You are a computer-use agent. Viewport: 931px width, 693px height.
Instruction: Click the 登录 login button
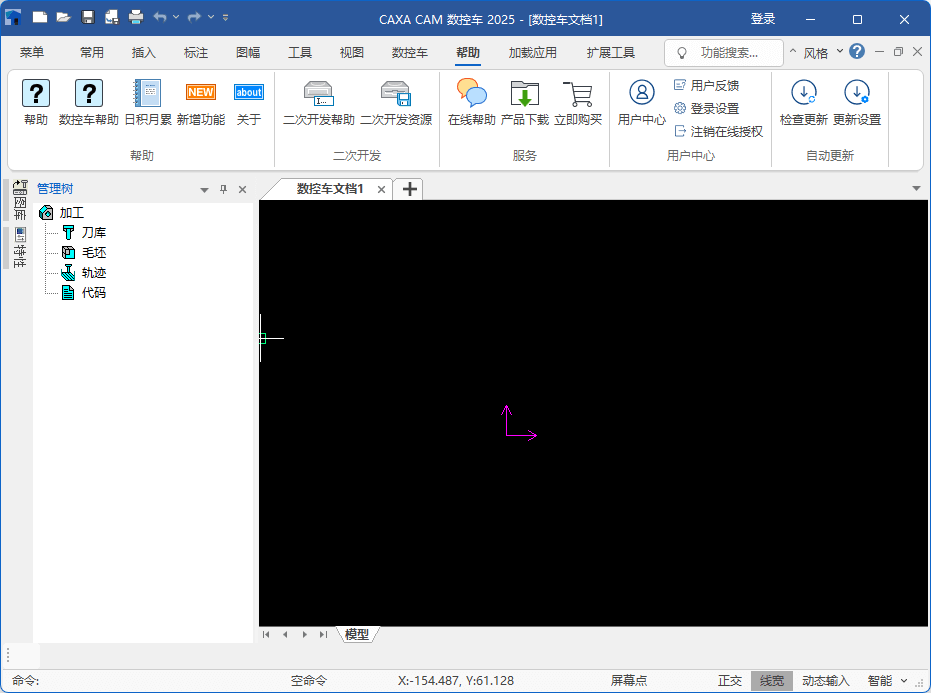coord(763,19)
